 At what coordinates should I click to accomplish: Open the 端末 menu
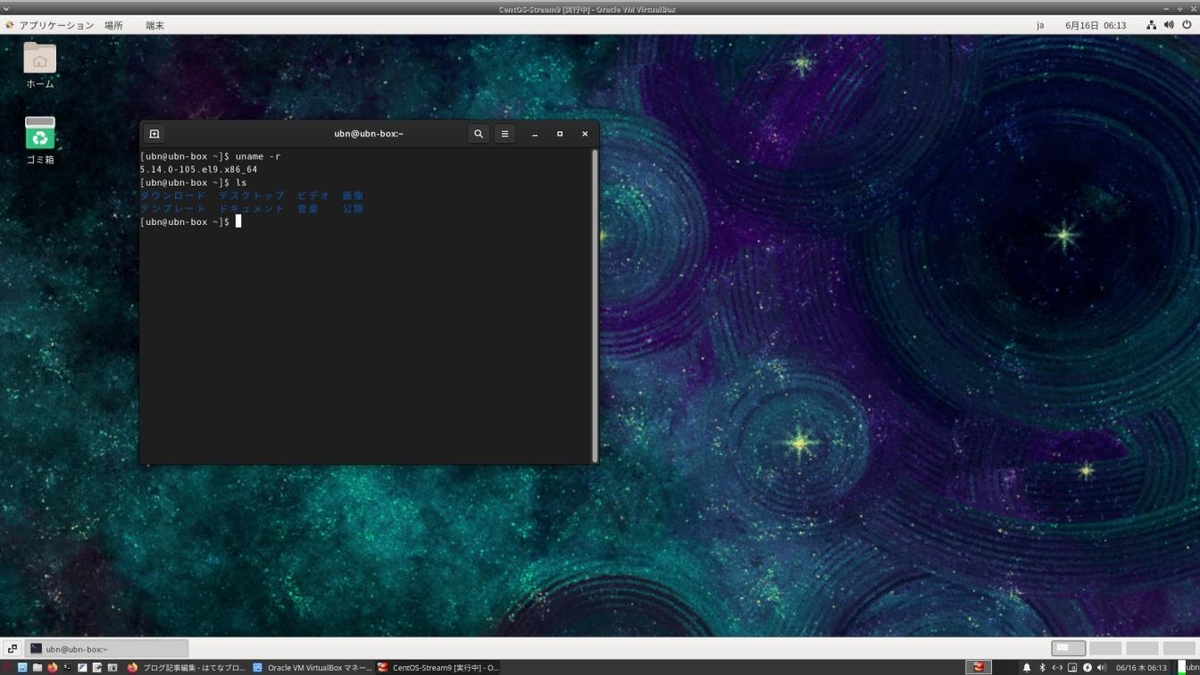[153, 25]
